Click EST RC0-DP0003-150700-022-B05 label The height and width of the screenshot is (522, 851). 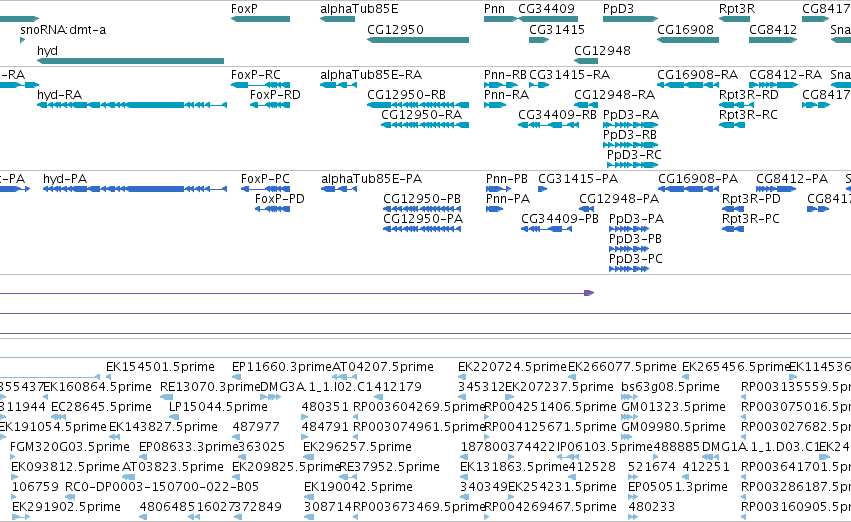click(x=162, y=487)
